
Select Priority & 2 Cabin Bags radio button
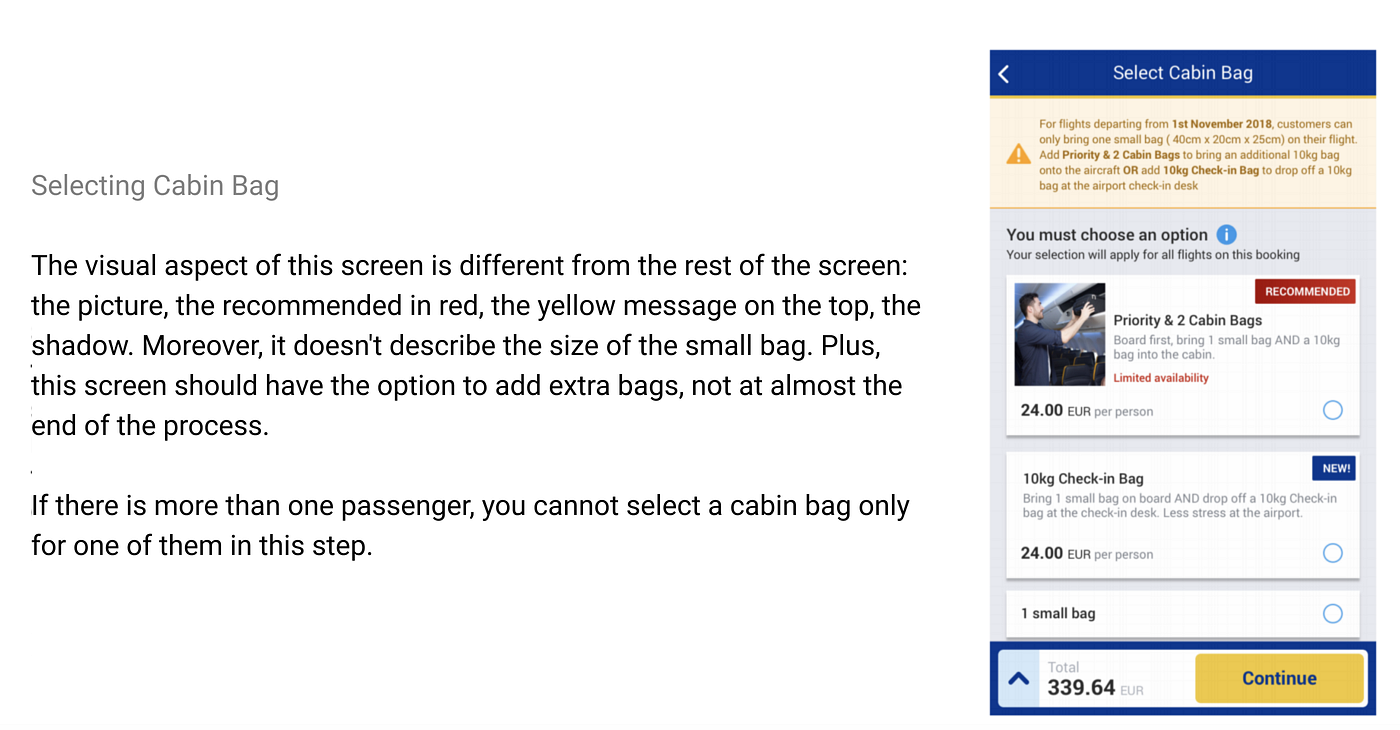point(1332,410)
